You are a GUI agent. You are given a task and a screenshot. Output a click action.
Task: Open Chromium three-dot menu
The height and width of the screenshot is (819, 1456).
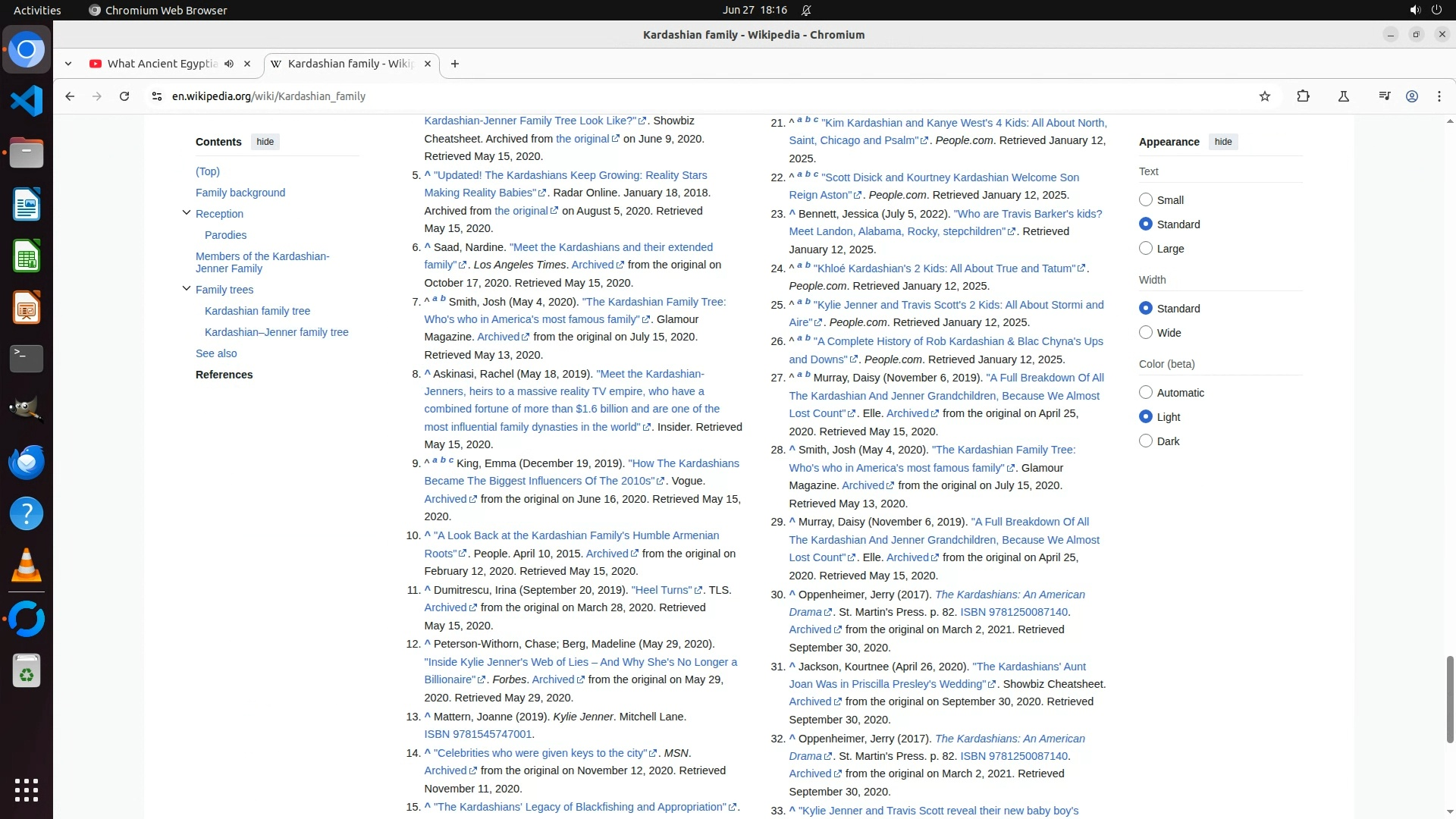(x=1439, y=96)
